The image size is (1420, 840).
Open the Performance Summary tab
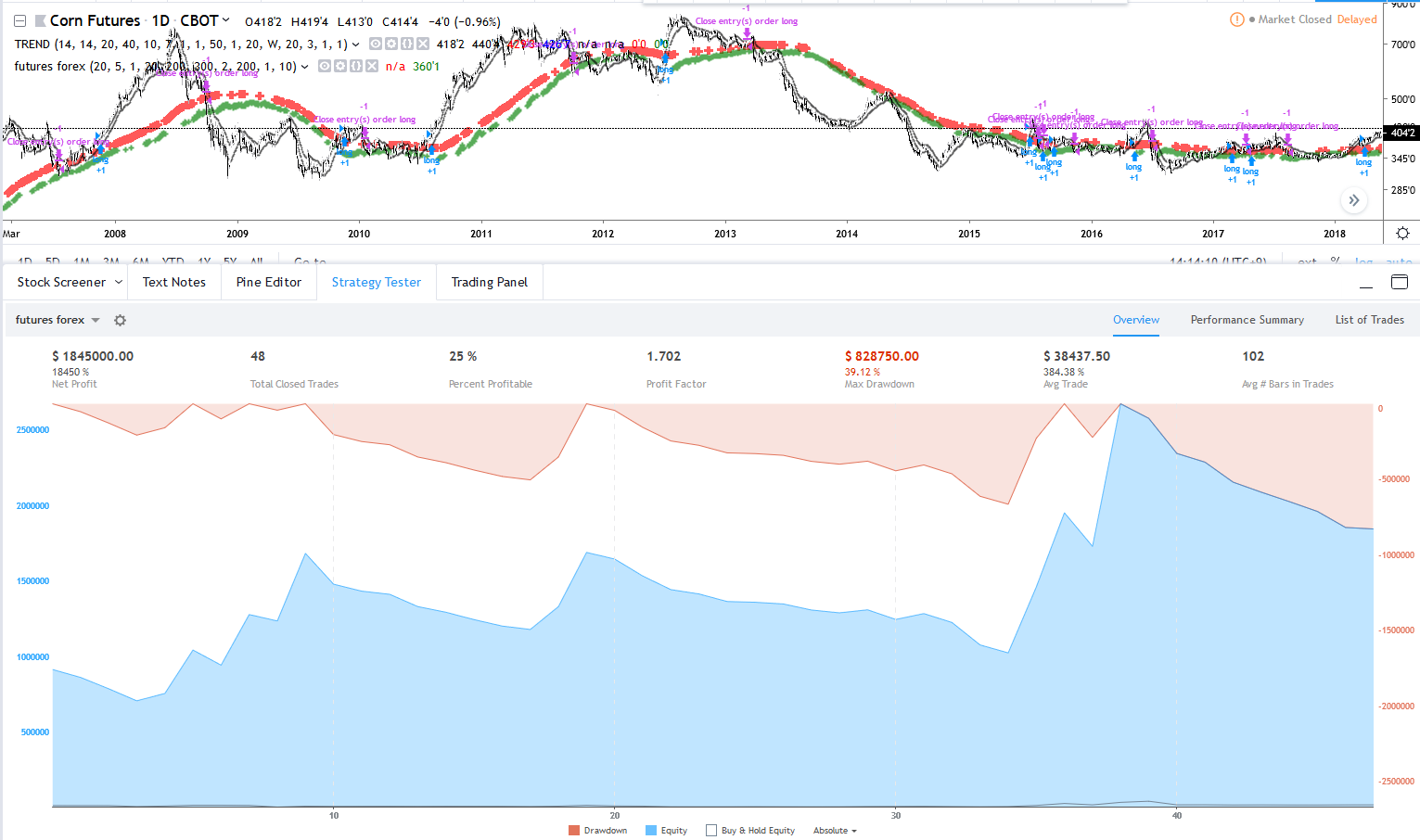coord(1247,320)
